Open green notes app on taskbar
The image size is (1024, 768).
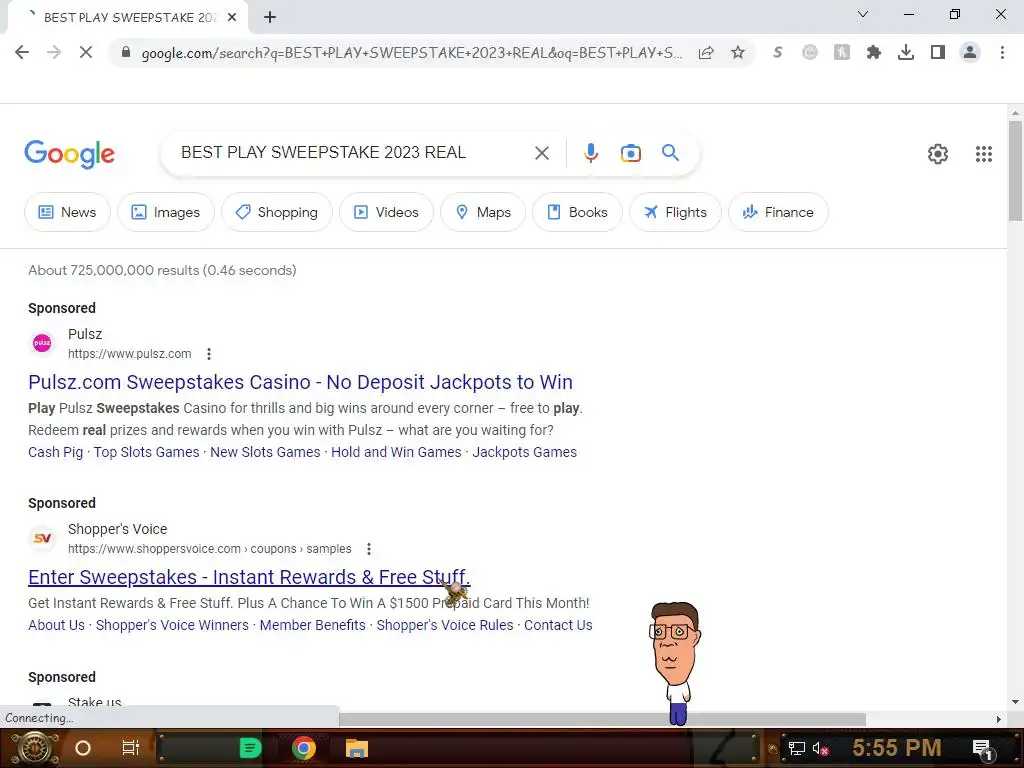[x=250, y=748]
